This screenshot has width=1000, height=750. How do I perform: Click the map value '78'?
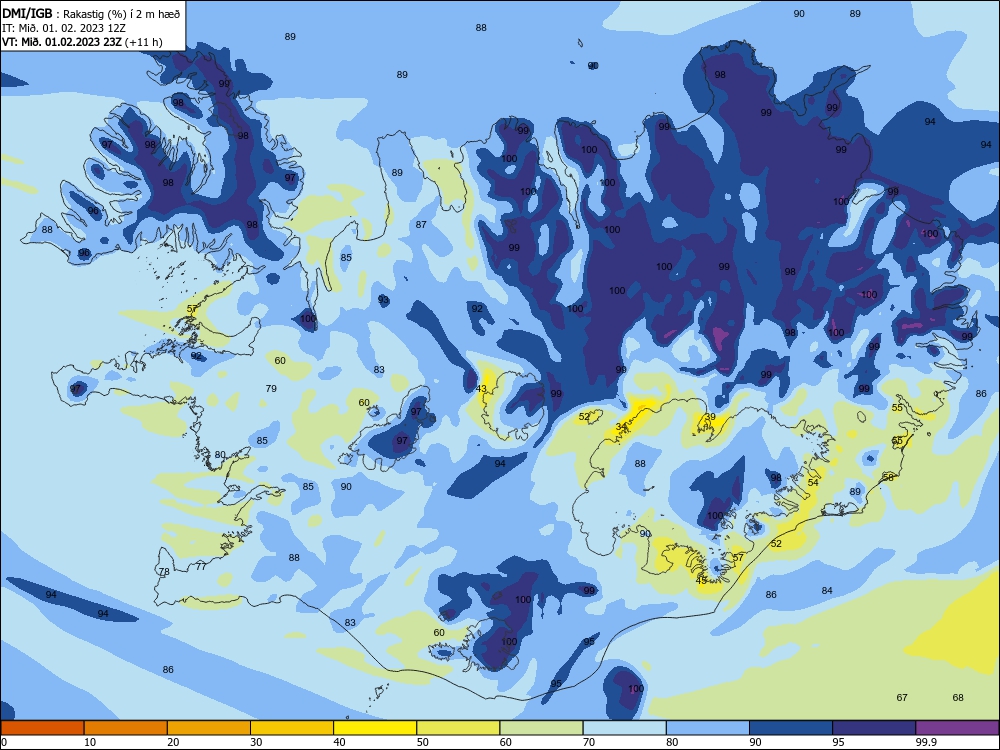164,571
